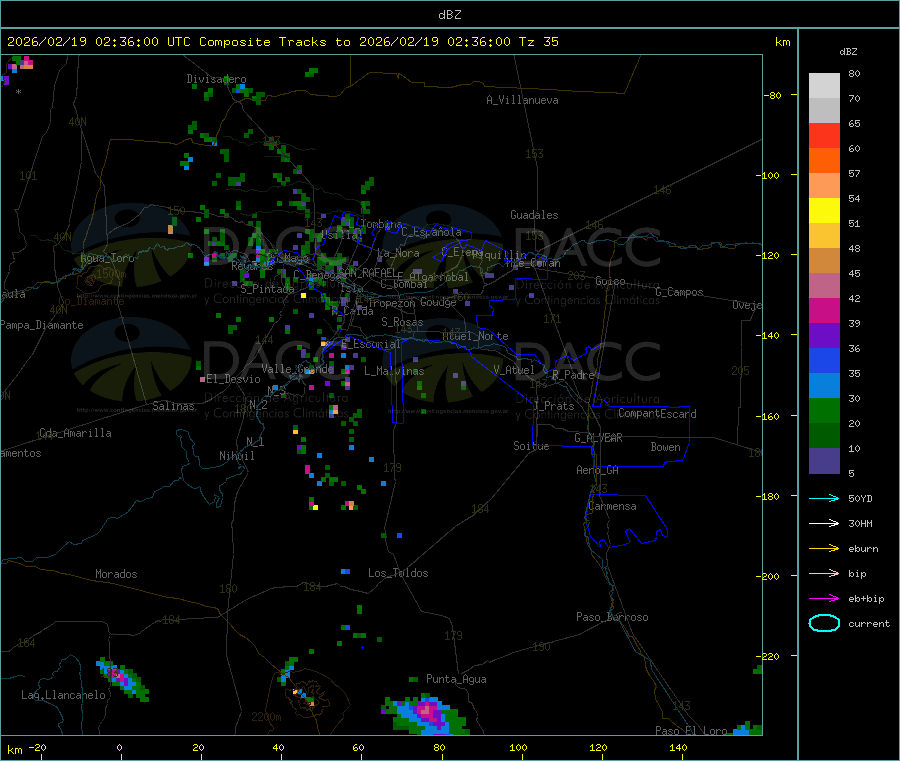
Task: Click the Guadales map label
Action: (x=534, y=215)
